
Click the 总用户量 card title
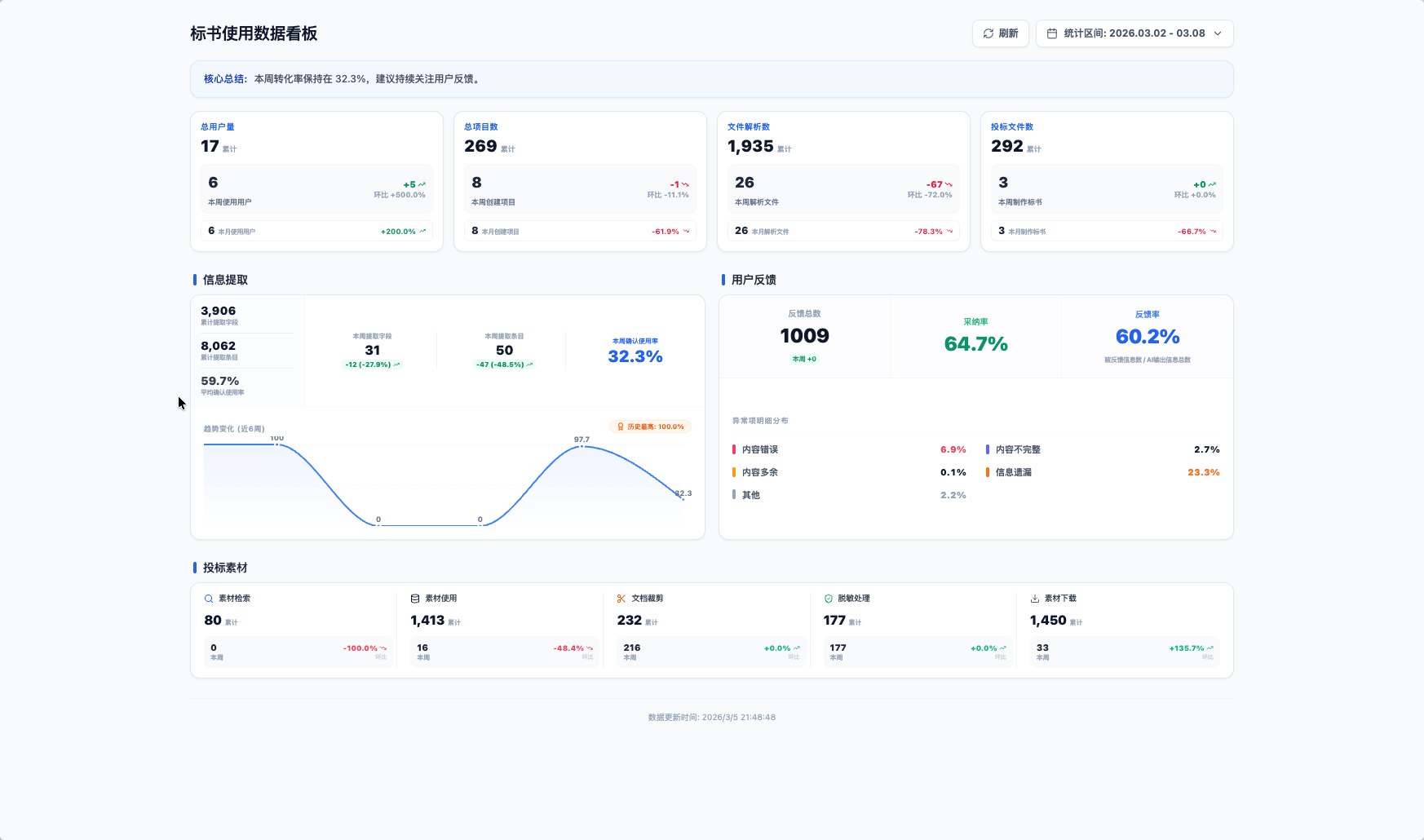[x=218, y=126]
